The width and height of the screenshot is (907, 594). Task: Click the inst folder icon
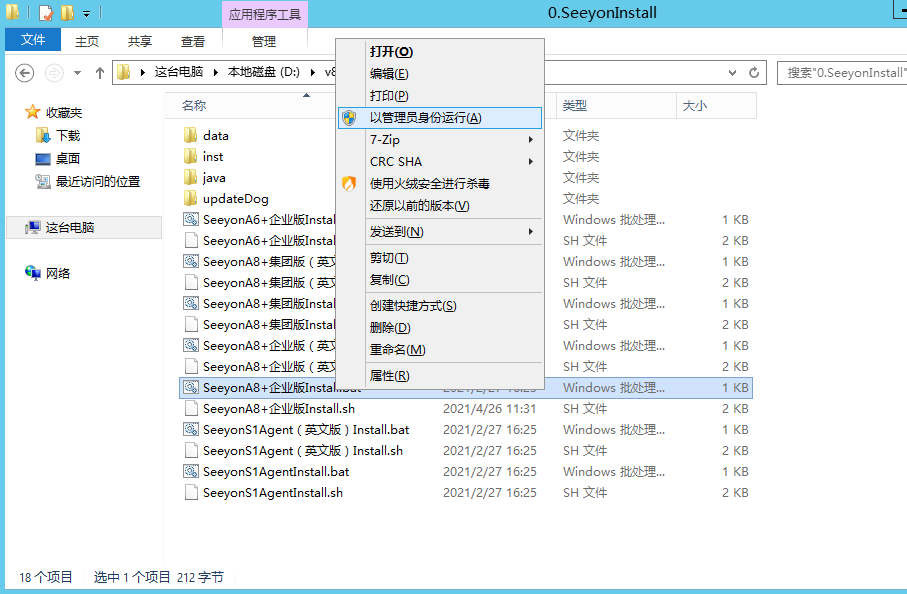pyautogui.click(x=190, y=156)
